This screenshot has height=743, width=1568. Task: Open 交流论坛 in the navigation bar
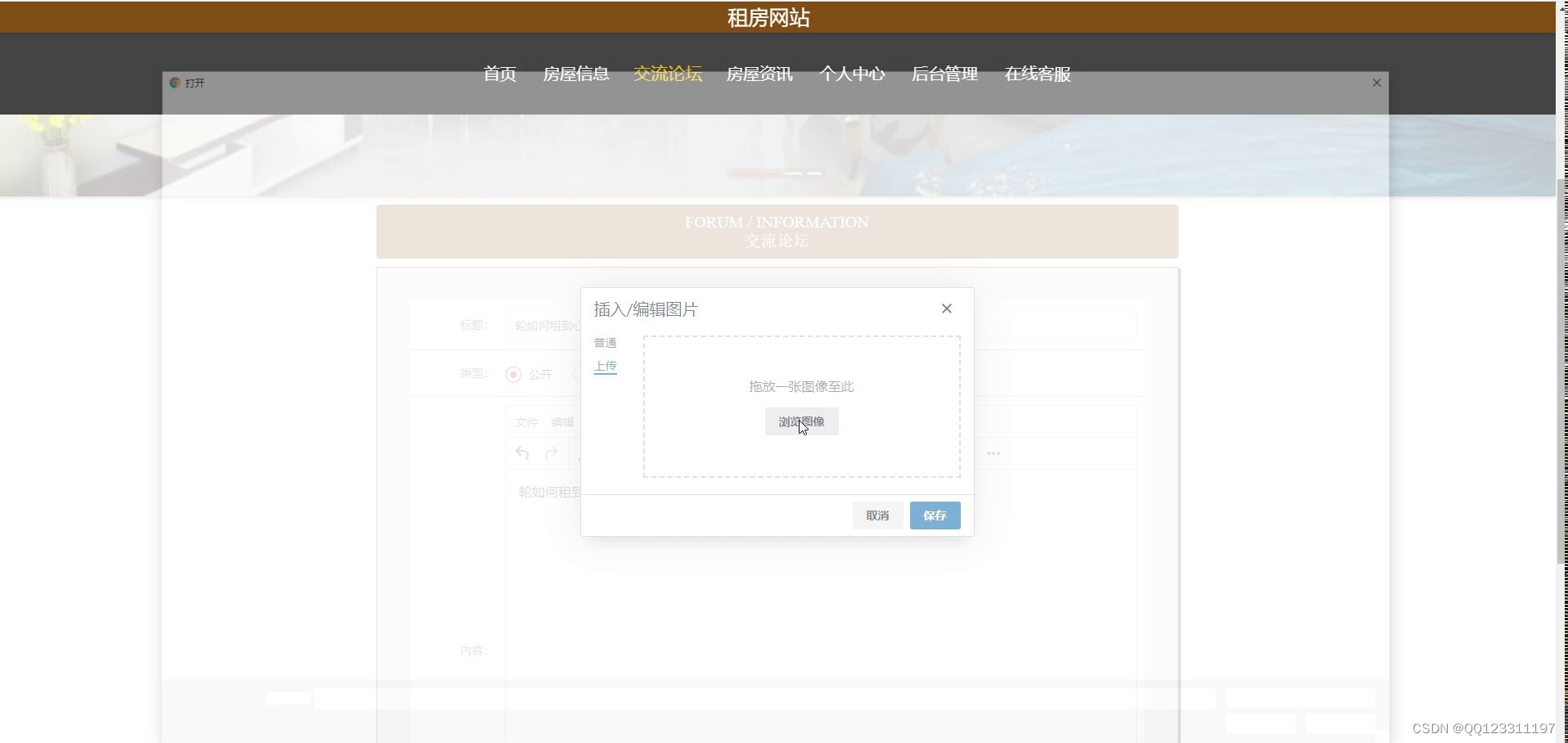click(x=668, y=74)
